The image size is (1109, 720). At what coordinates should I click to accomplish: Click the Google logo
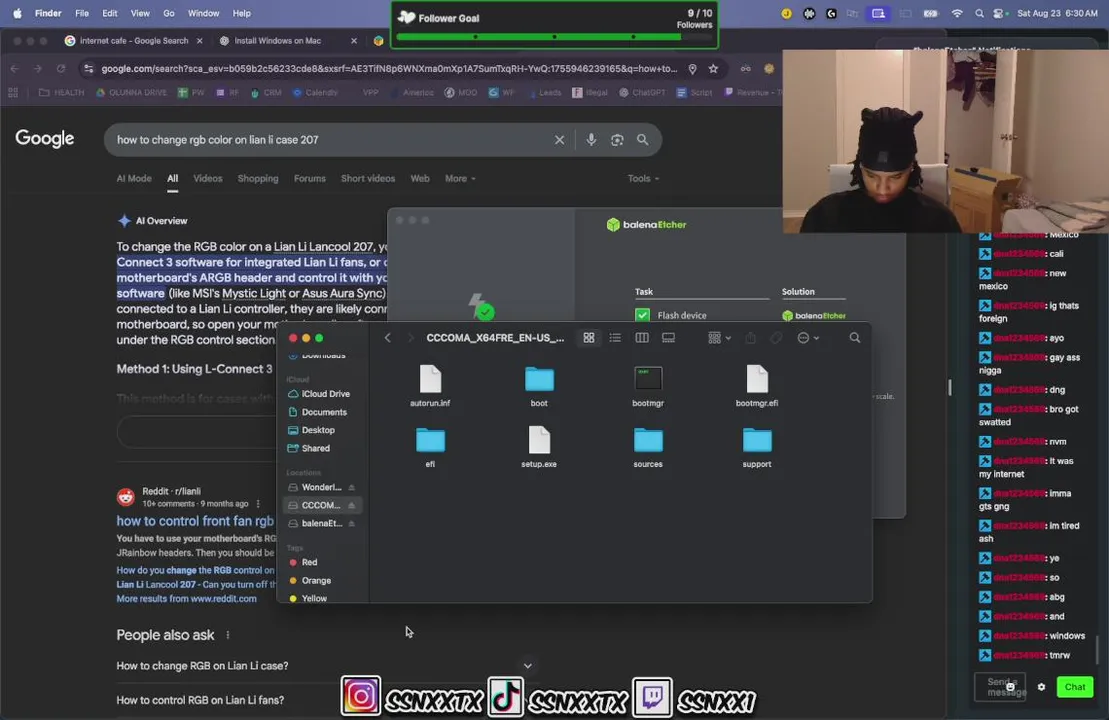tap(45, 139)
